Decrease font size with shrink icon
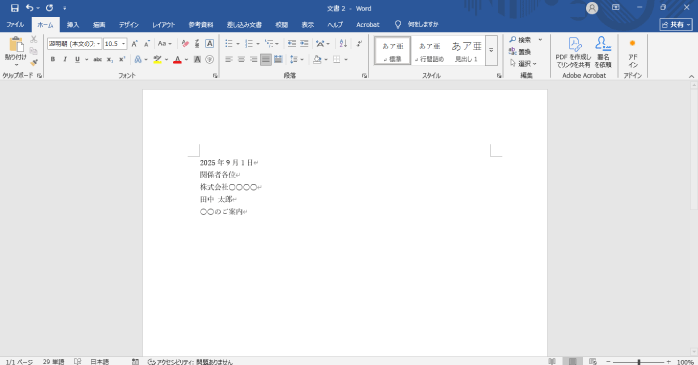Image resolution: width=698 pixels, height=365 pixels. (147, 44)
